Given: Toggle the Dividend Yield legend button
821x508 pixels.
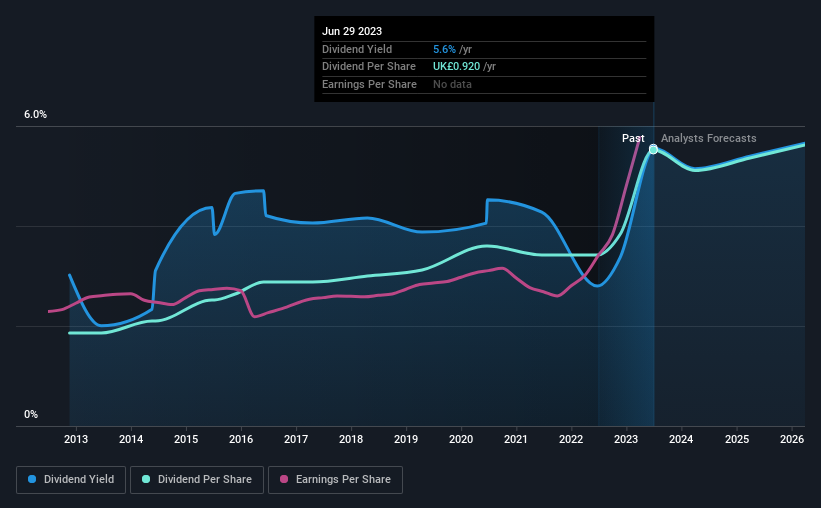Looking at the screenshot, I should 71,480.
